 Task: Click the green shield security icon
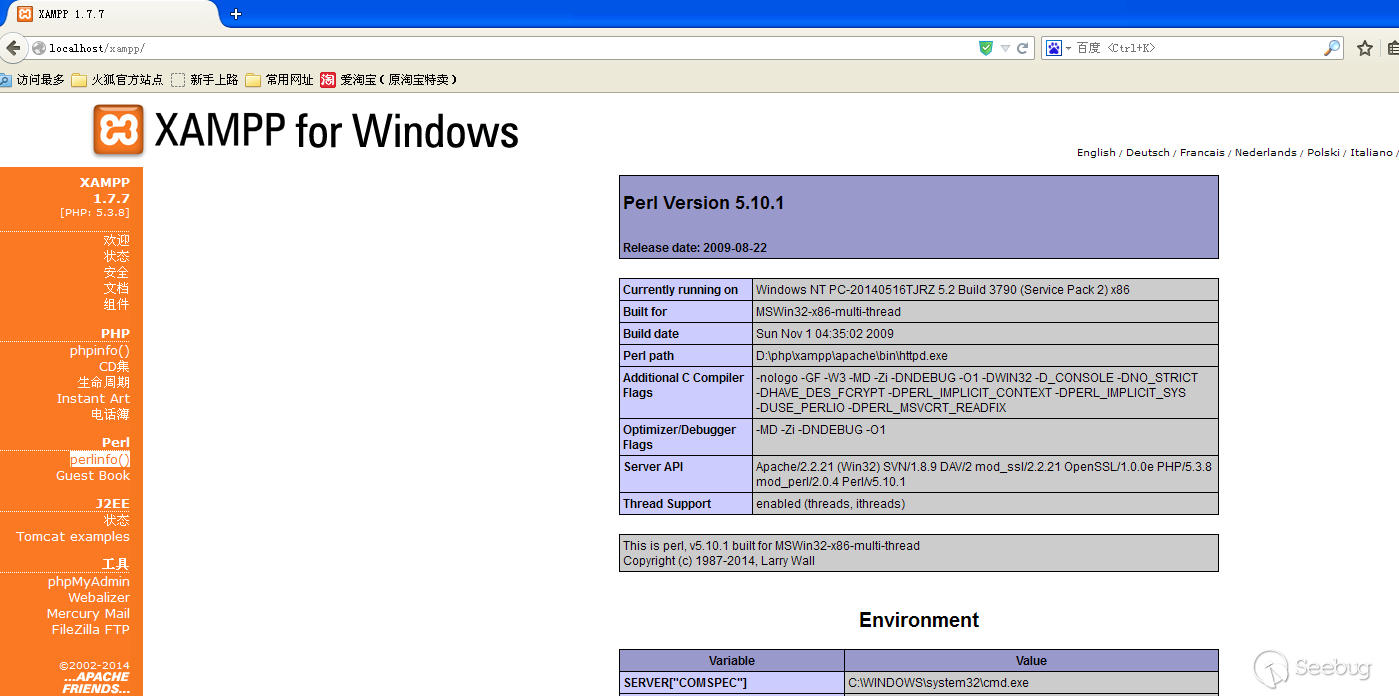(x=986, y=48)
